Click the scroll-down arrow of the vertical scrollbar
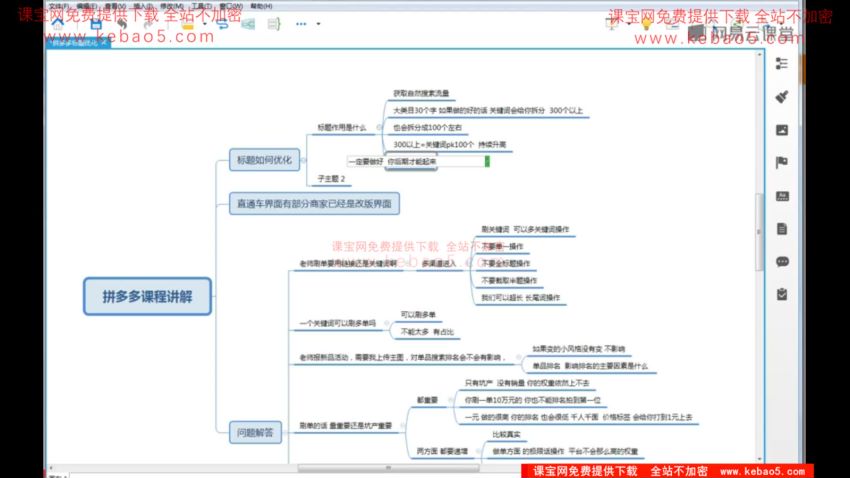 point(759,459)
